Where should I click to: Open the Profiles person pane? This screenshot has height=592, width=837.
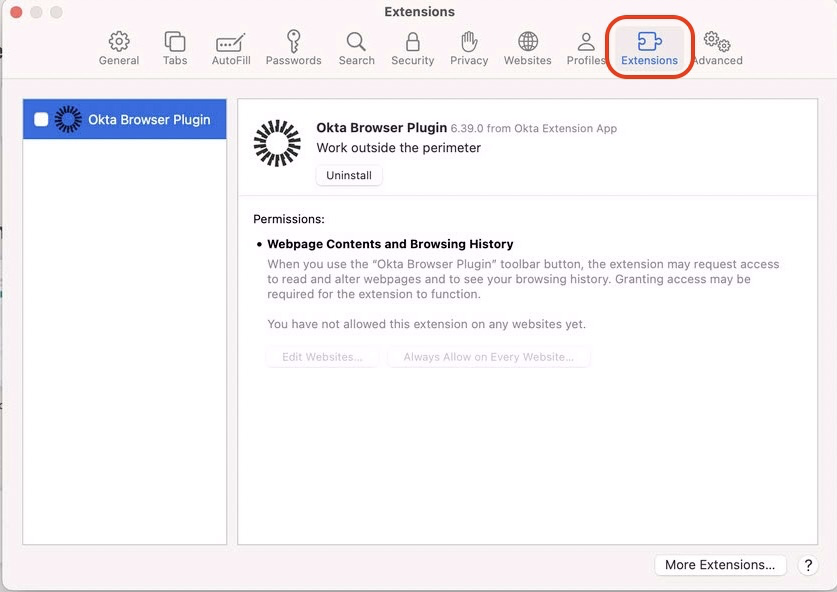[586, 48]
